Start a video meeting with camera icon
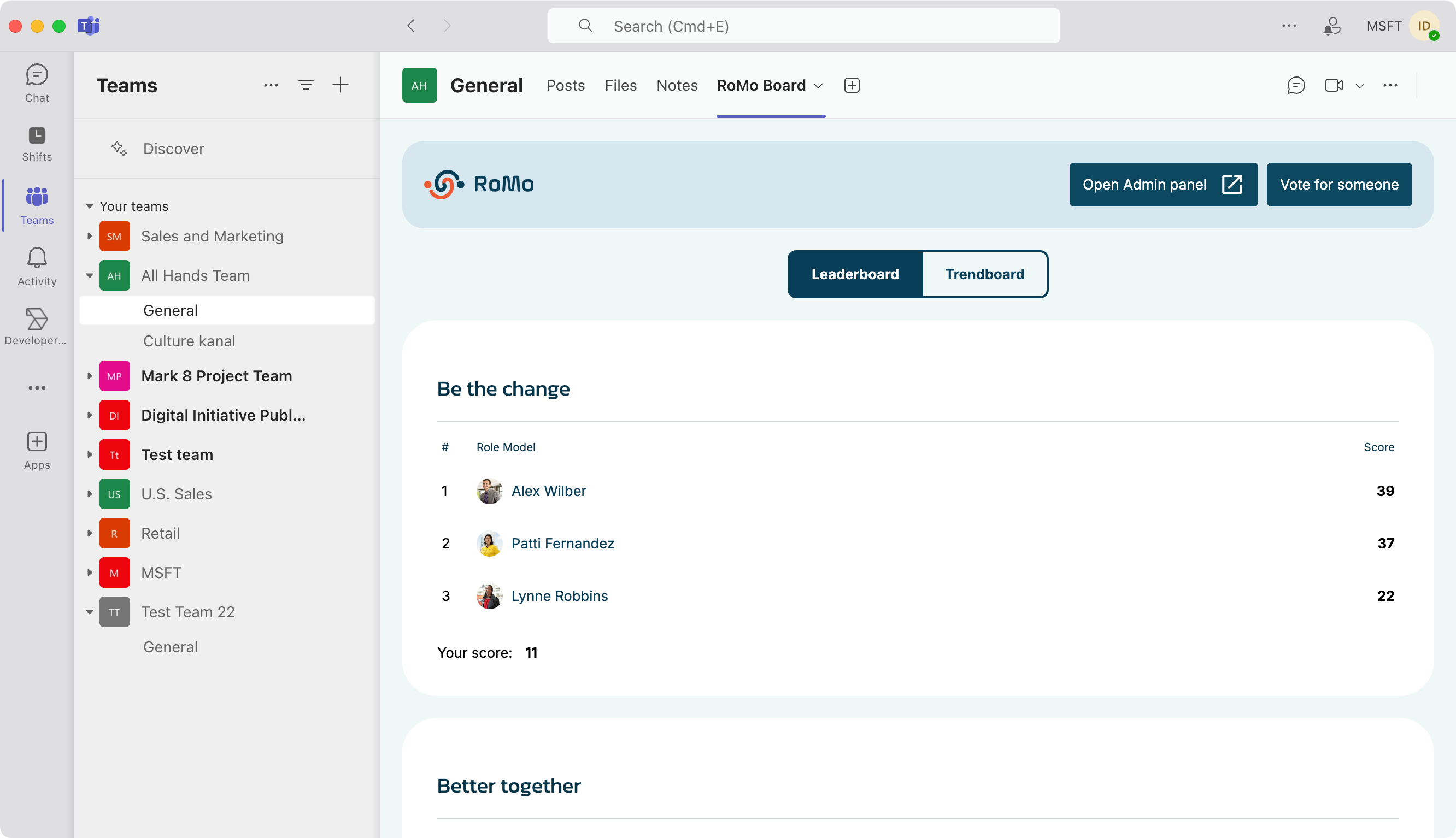Image resolution: width=1456 pixels, height=838 pixels. coord(1334,86)
